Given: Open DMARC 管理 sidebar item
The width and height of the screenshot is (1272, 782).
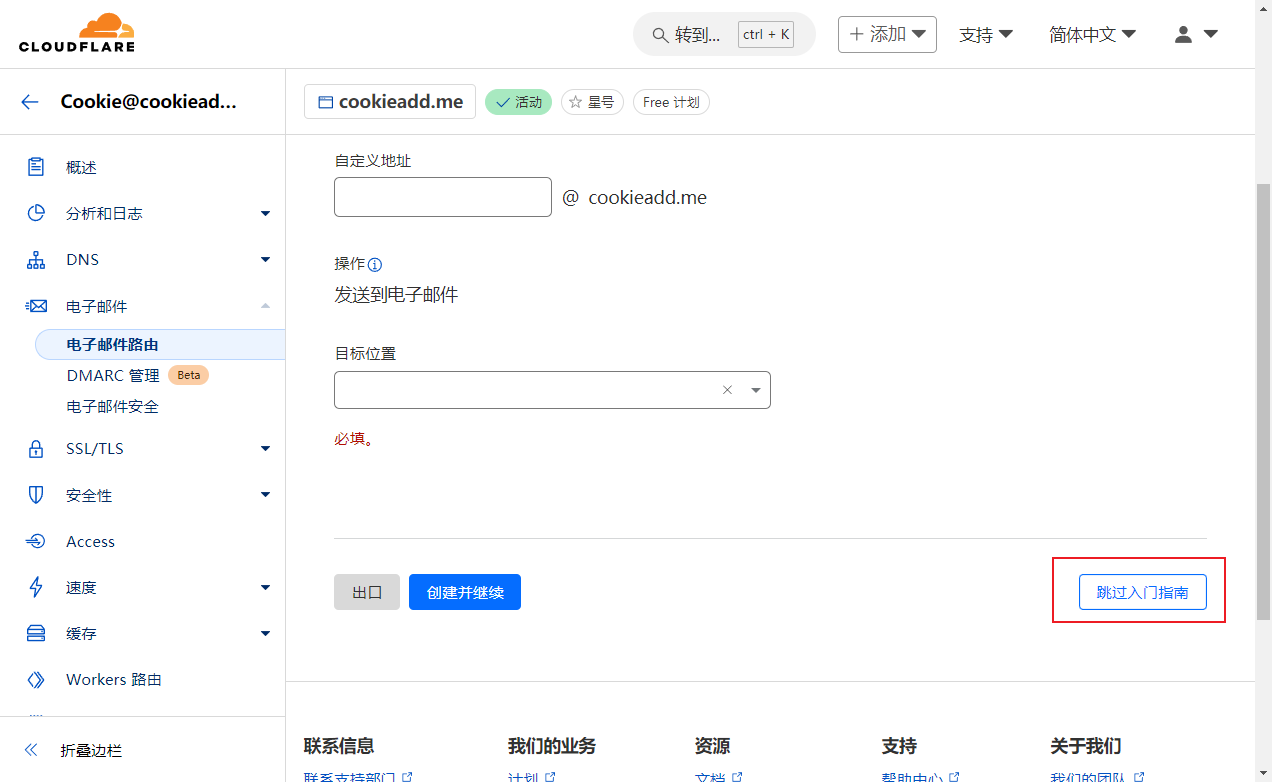Looking at the screenshot, I should click(112, 376).
